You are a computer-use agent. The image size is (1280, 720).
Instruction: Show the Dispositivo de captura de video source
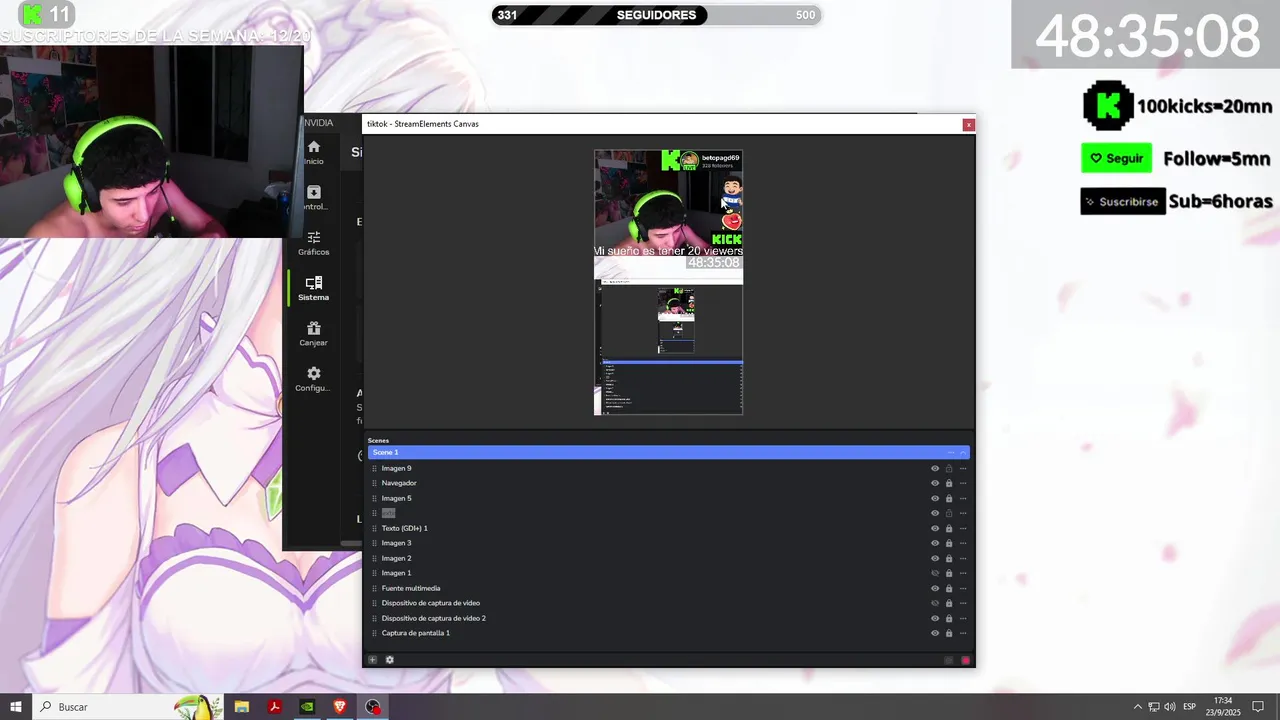tap(935, 603)
